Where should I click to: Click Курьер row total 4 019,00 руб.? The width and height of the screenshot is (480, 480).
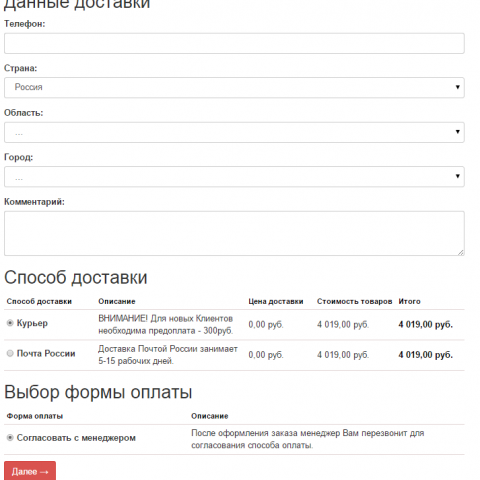click(426, 324)
